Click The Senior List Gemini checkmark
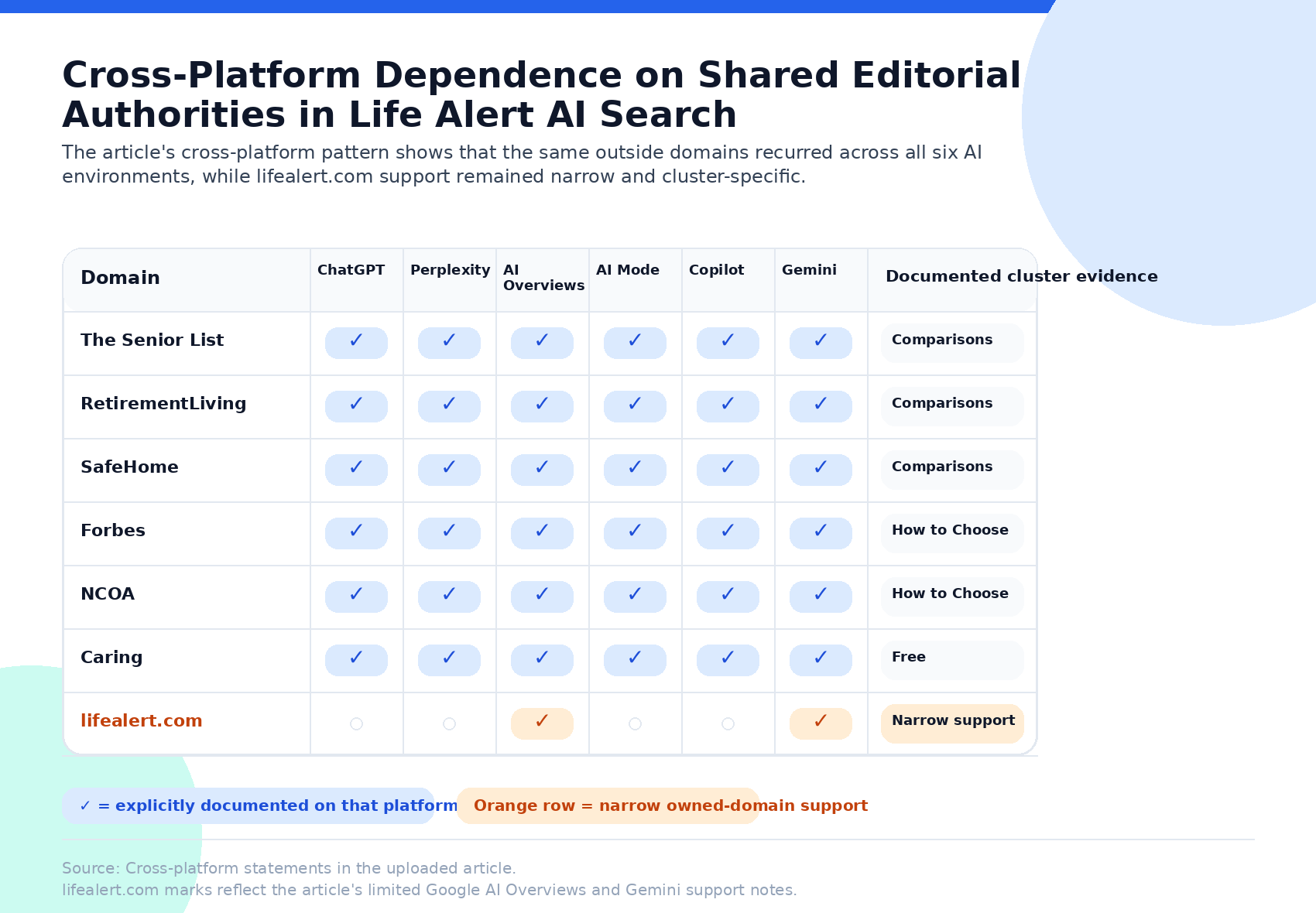This screenshot has width=1316, height=913. coord(821,343)
